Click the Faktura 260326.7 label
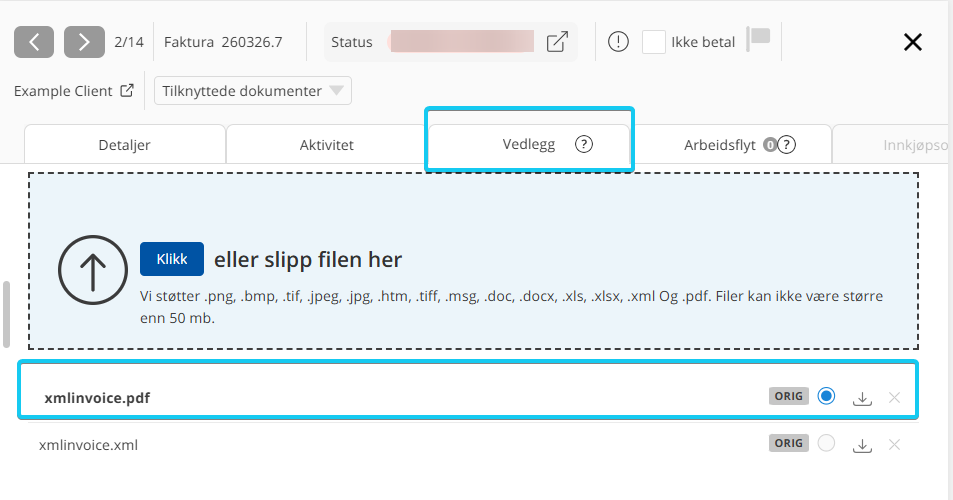The width and height of the screenshot is (953, 500). [x=223, y=42]
